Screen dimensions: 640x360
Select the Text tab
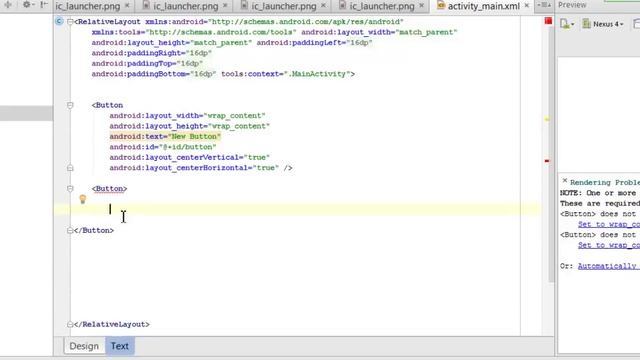tap(120, 346)
